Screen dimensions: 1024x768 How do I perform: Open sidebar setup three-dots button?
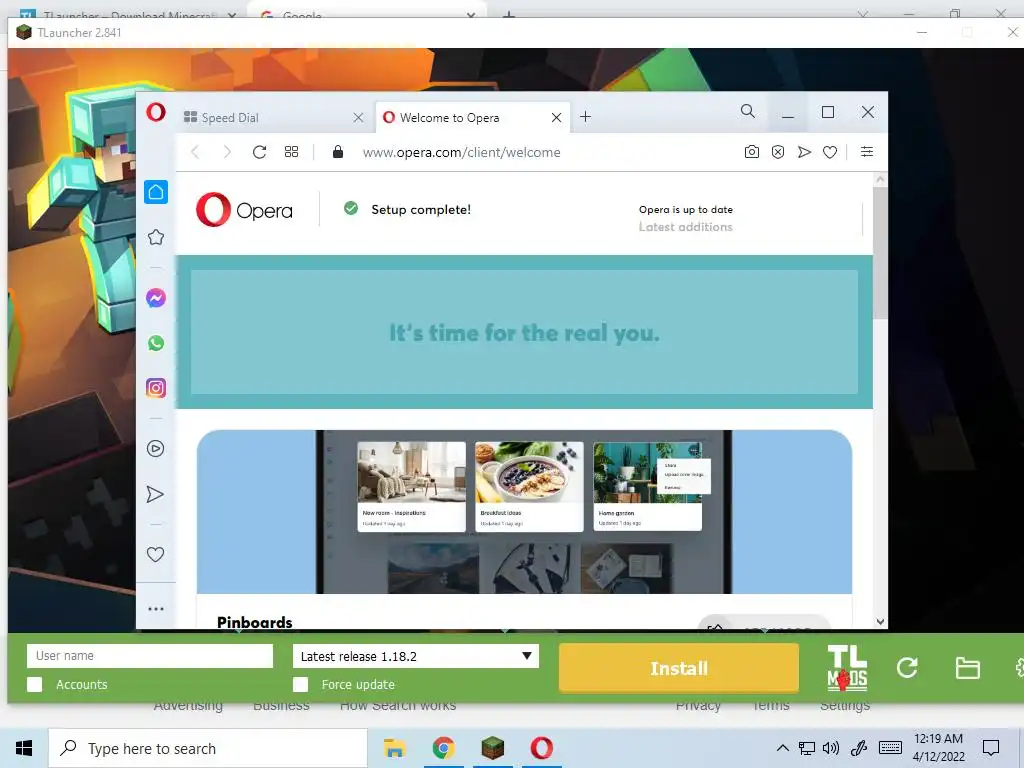coord(155,609)
